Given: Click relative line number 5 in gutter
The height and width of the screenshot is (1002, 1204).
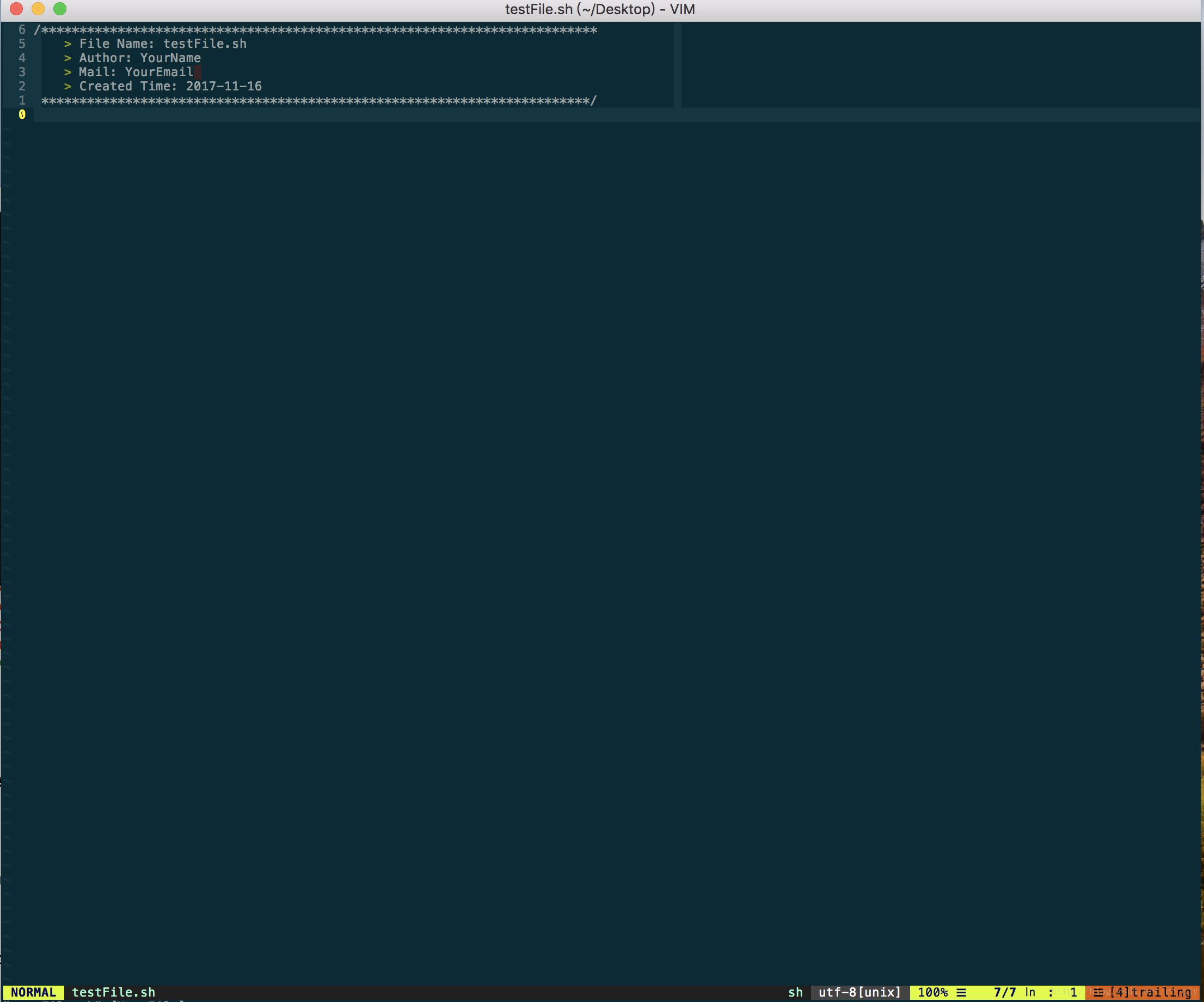Looking at the screenshot, I should 22,44.
